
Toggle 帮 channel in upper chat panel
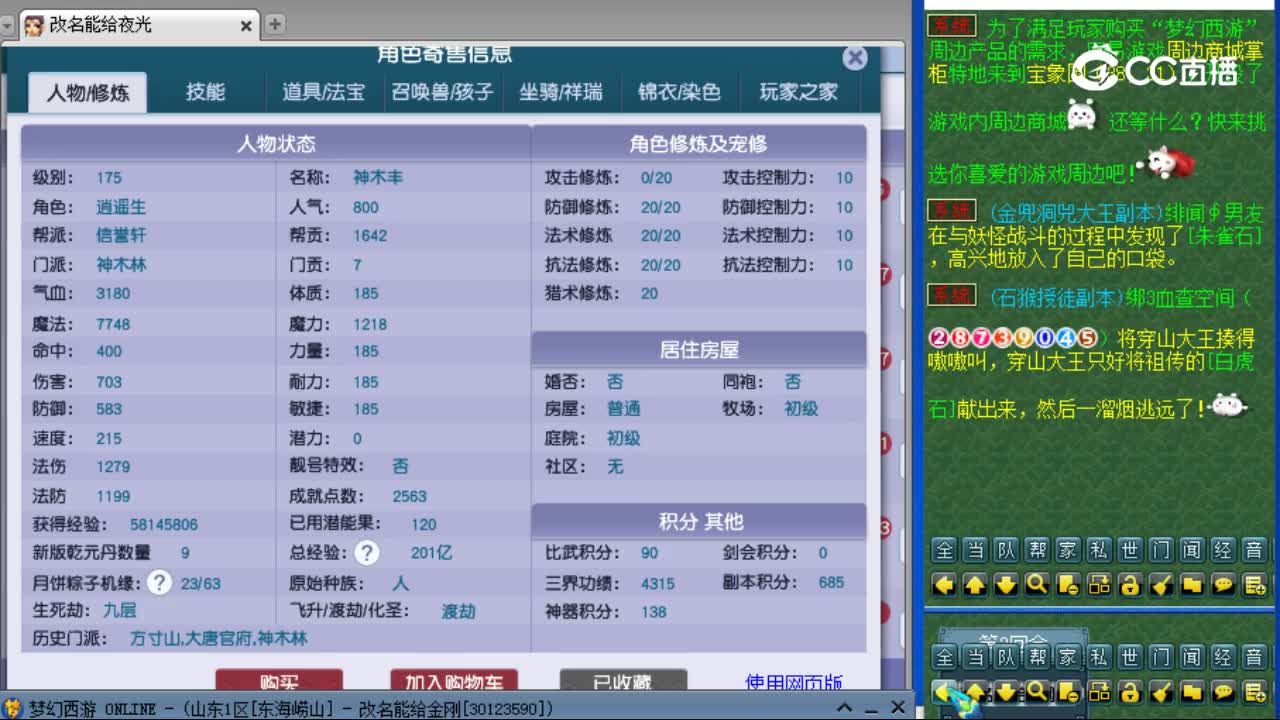(1037, 550)
